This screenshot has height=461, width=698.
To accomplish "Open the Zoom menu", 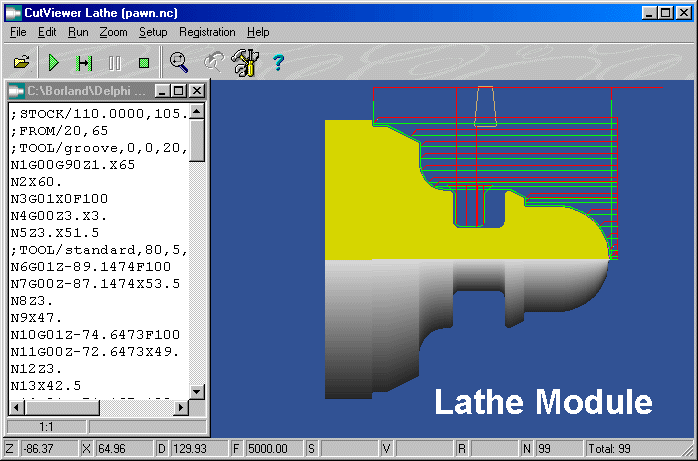I will click(x=113, y=32).
